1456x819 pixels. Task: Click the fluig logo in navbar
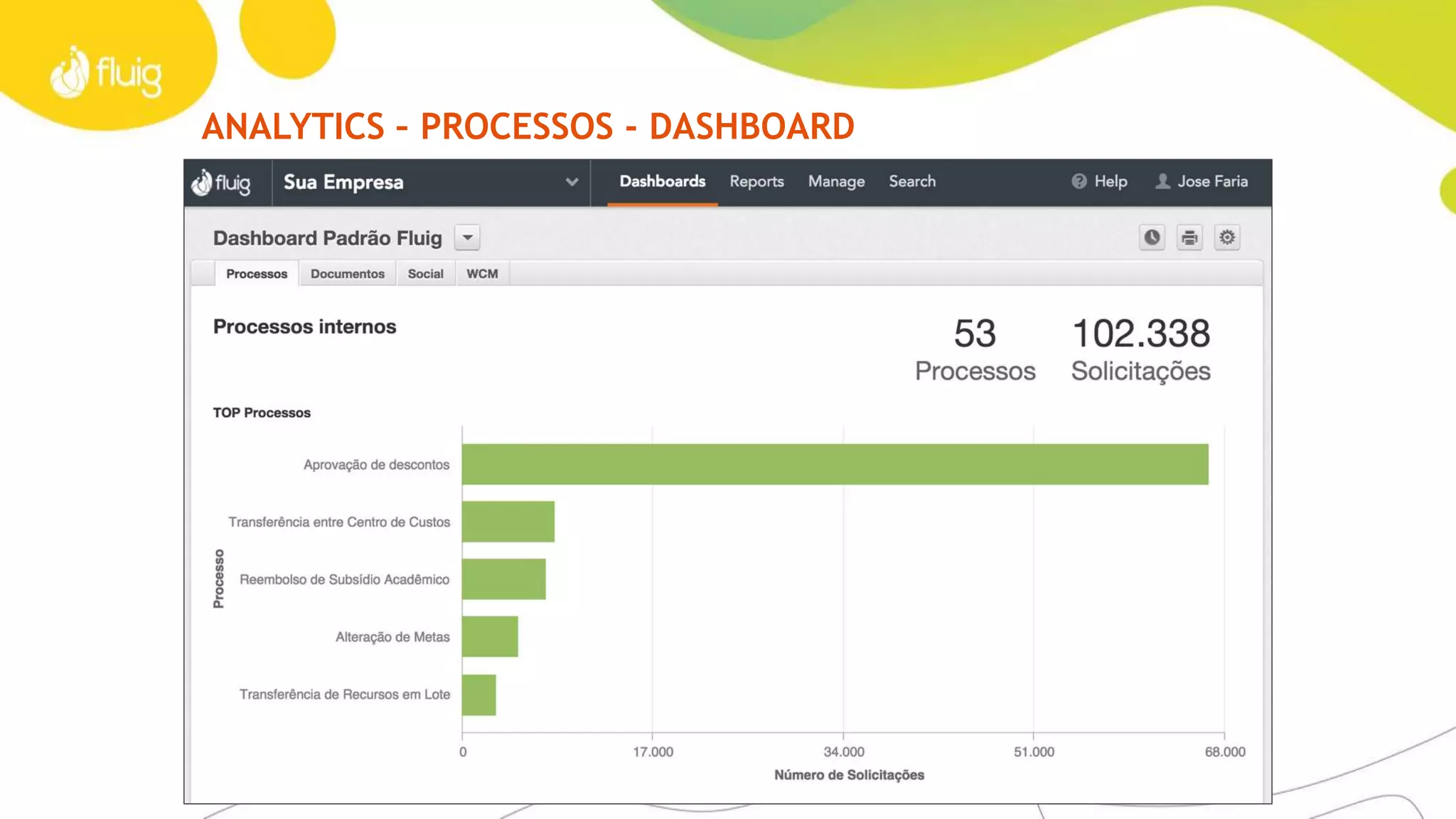coord(222,183)
